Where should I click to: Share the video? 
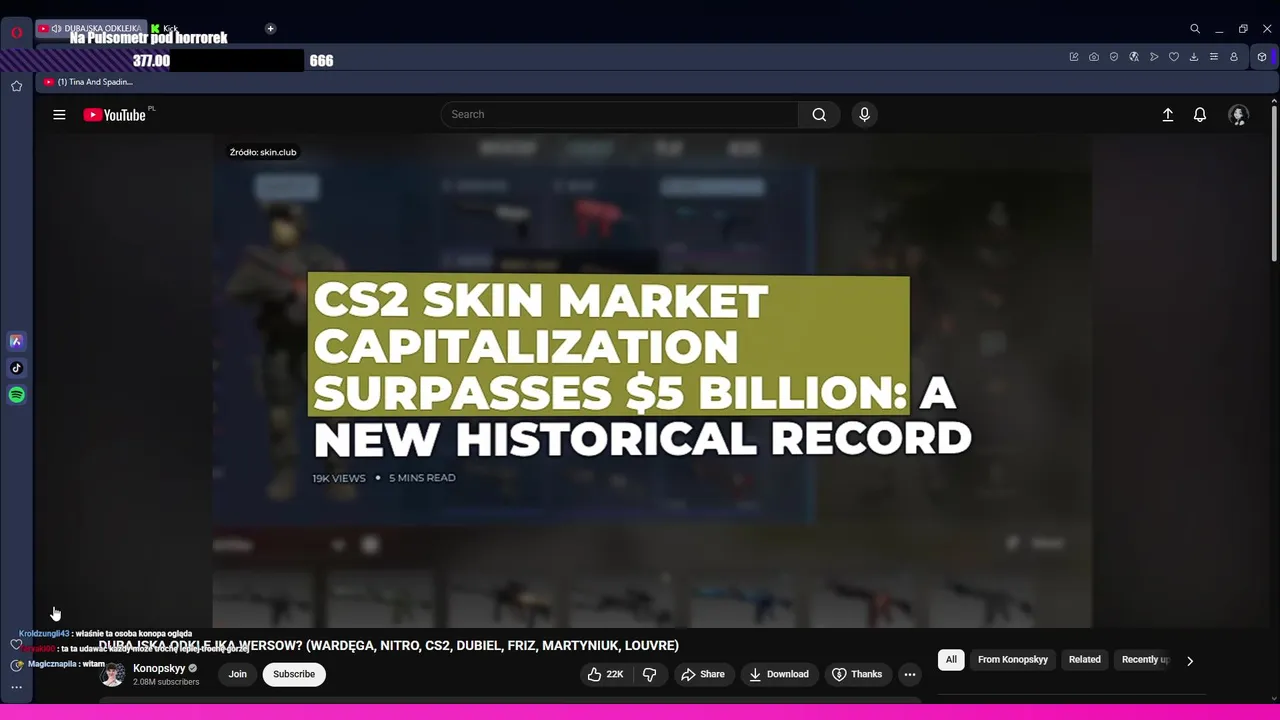pos(703,674)
